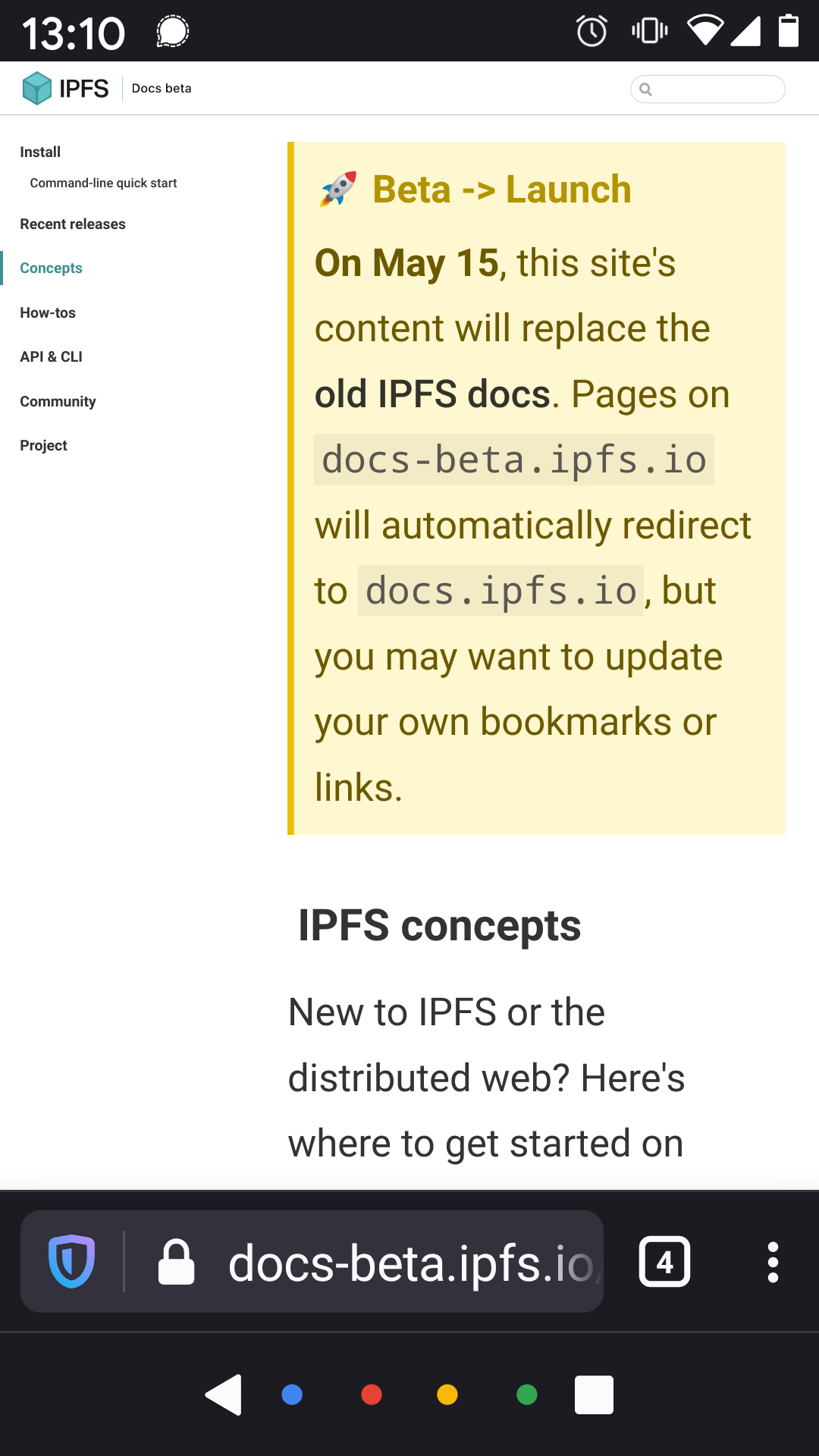This screenshot has height=1456, width=819.
Task: Open the Firefox tracking protection shield
Action: tap(71, 1261)
